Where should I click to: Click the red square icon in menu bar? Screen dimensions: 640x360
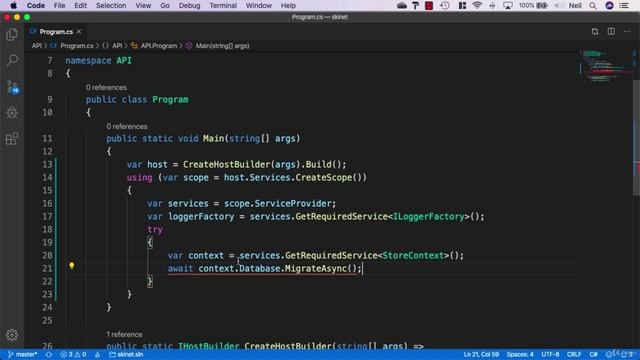429,6
